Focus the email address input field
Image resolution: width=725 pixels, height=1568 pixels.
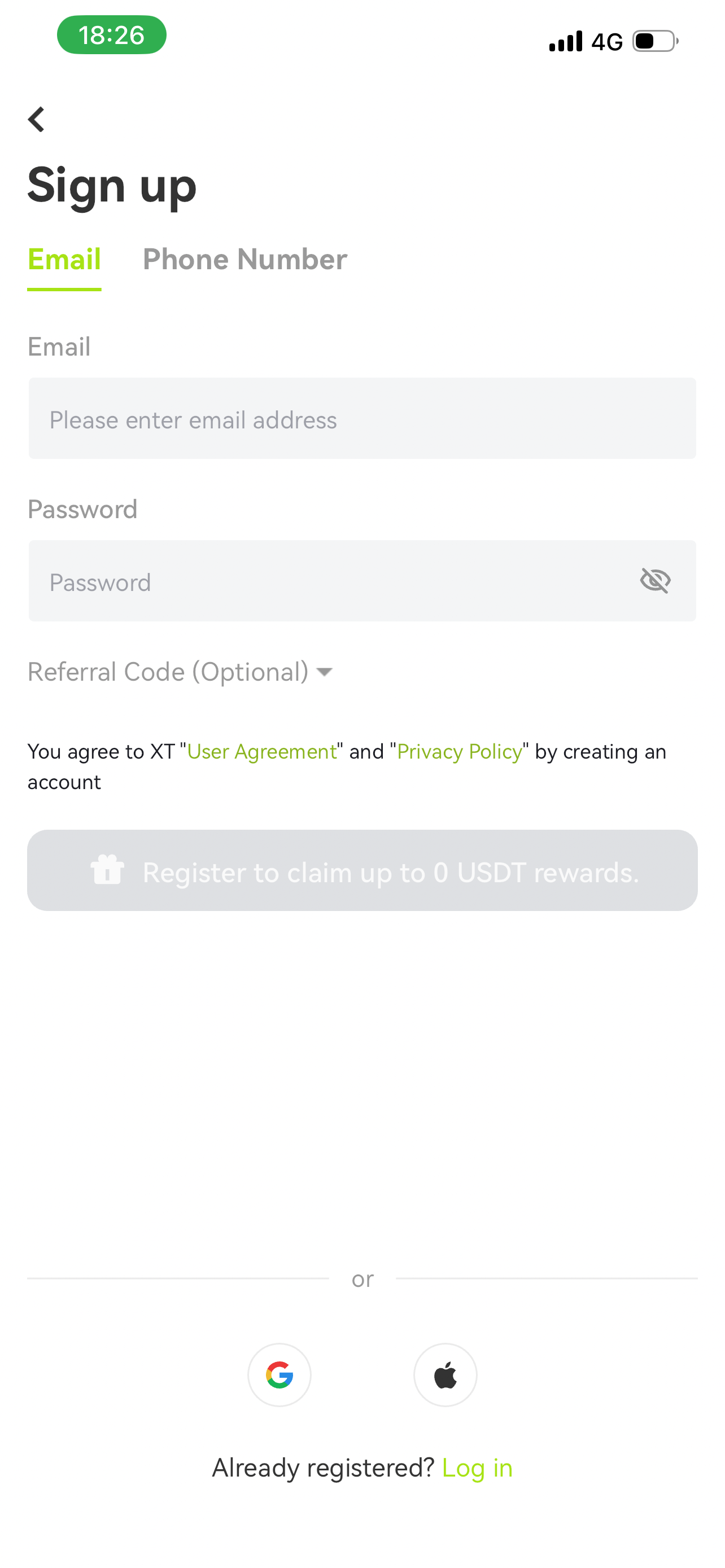(x=362, y=418)
